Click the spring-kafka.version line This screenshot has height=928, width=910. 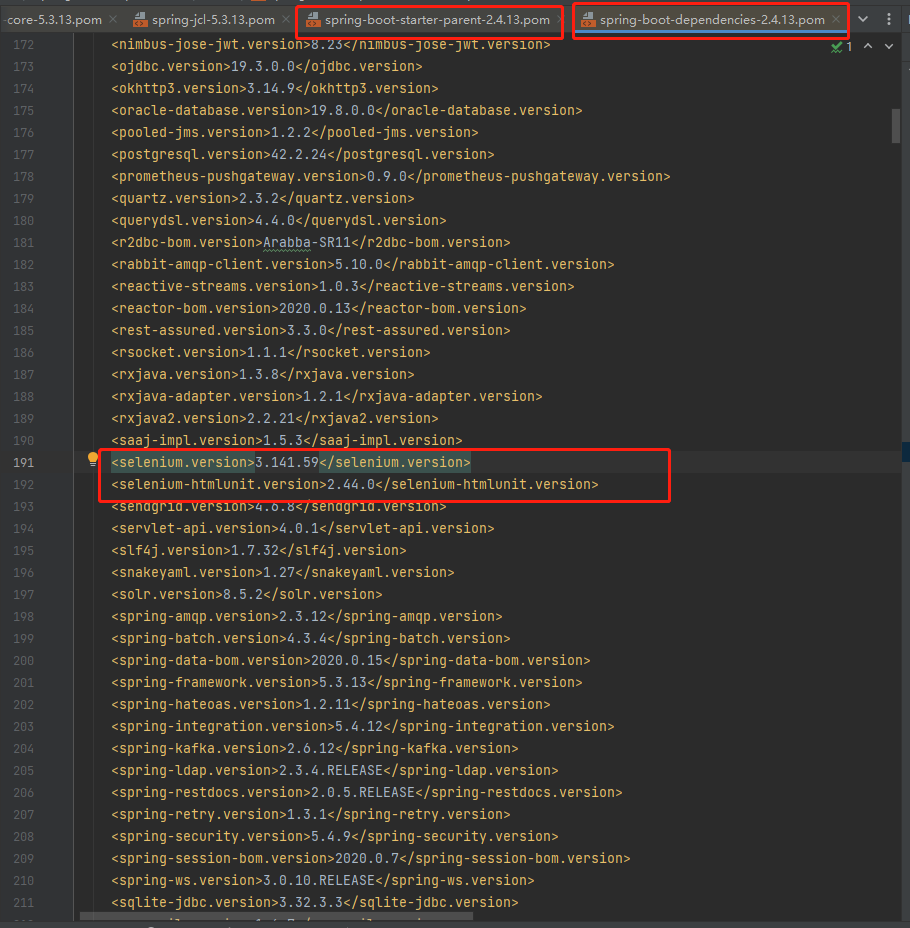point(315,748)
